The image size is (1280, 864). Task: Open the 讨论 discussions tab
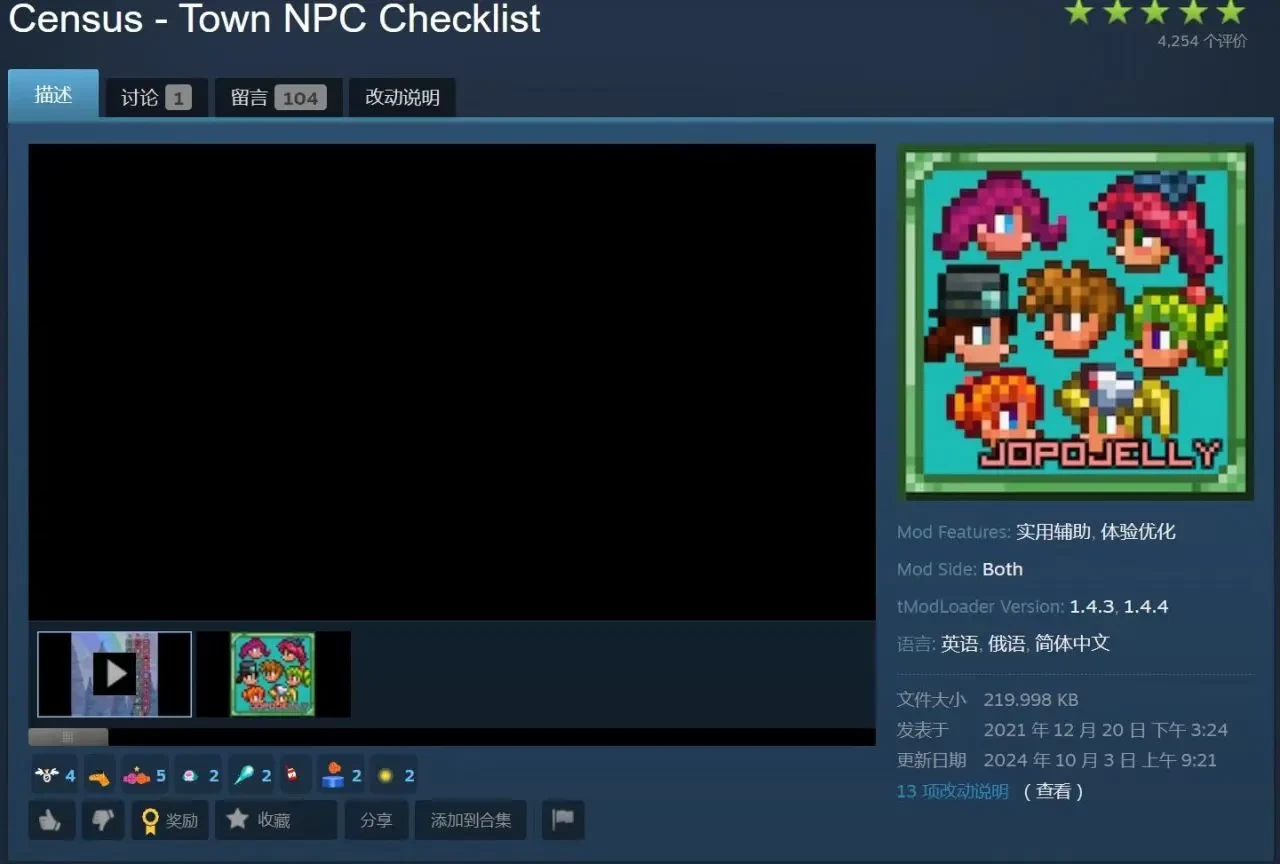156,97
